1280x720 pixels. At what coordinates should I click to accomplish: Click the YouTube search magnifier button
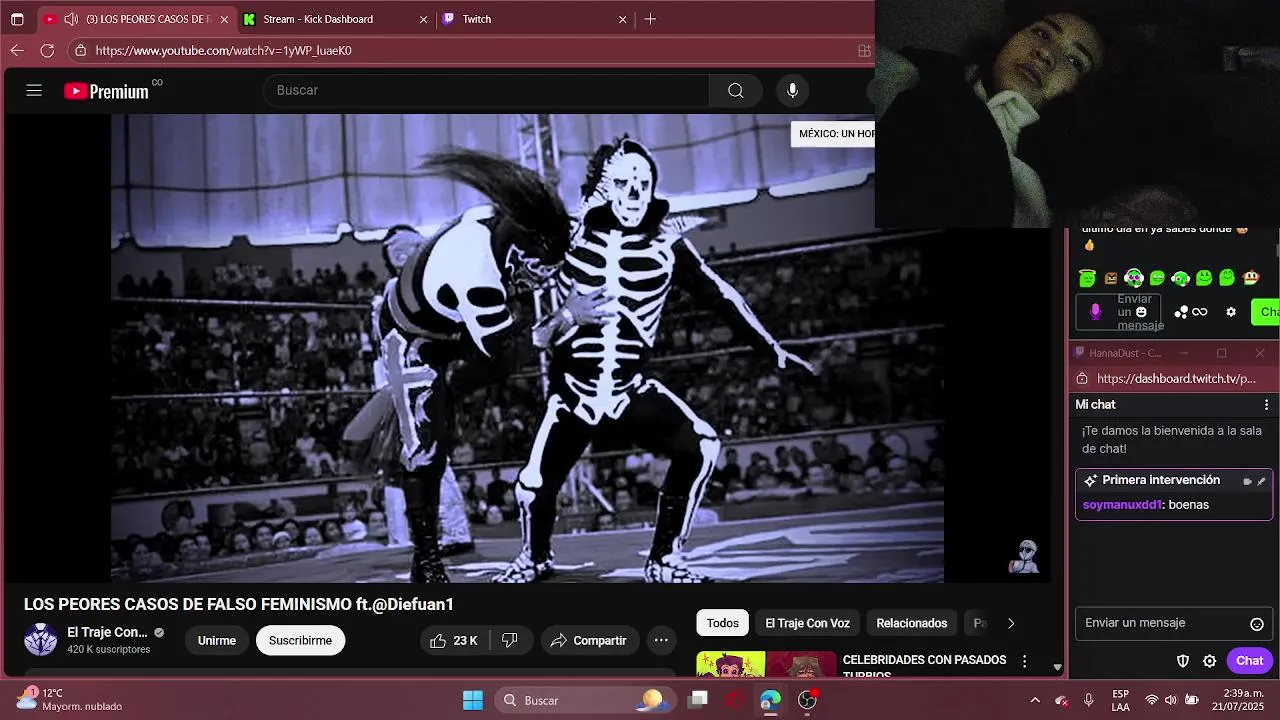(735, 91)
